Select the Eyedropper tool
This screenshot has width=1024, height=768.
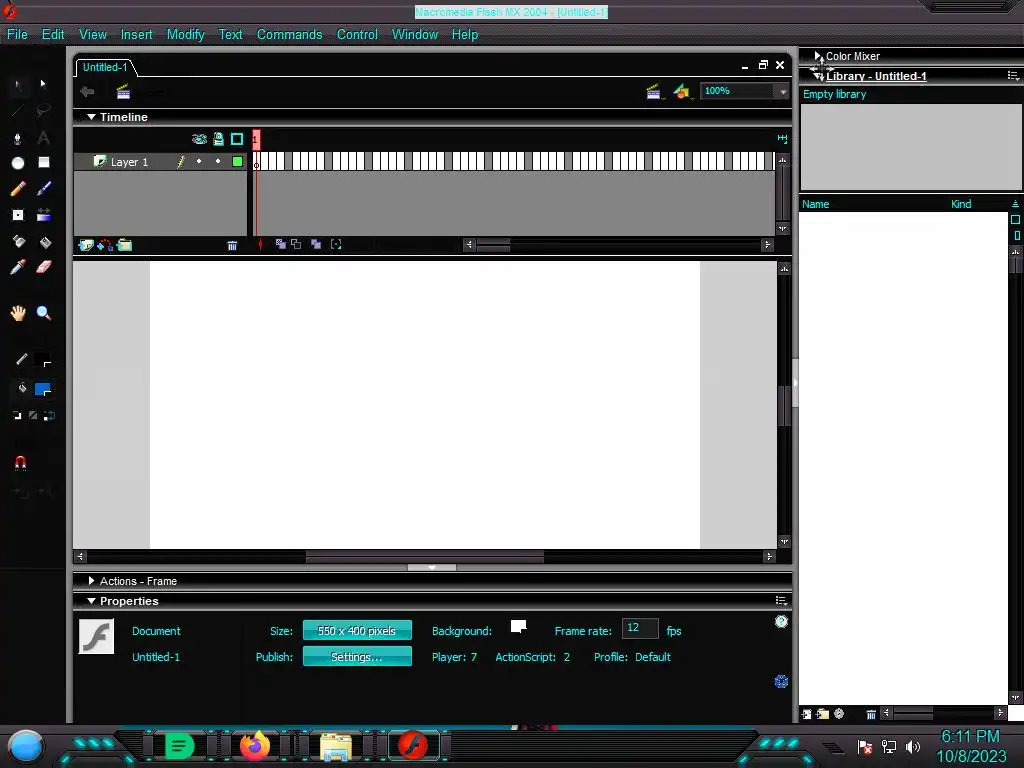point(18,267)
